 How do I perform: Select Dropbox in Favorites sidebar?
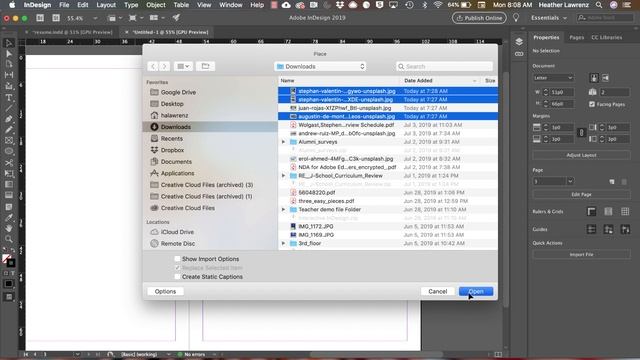click(x=172, y=150)
